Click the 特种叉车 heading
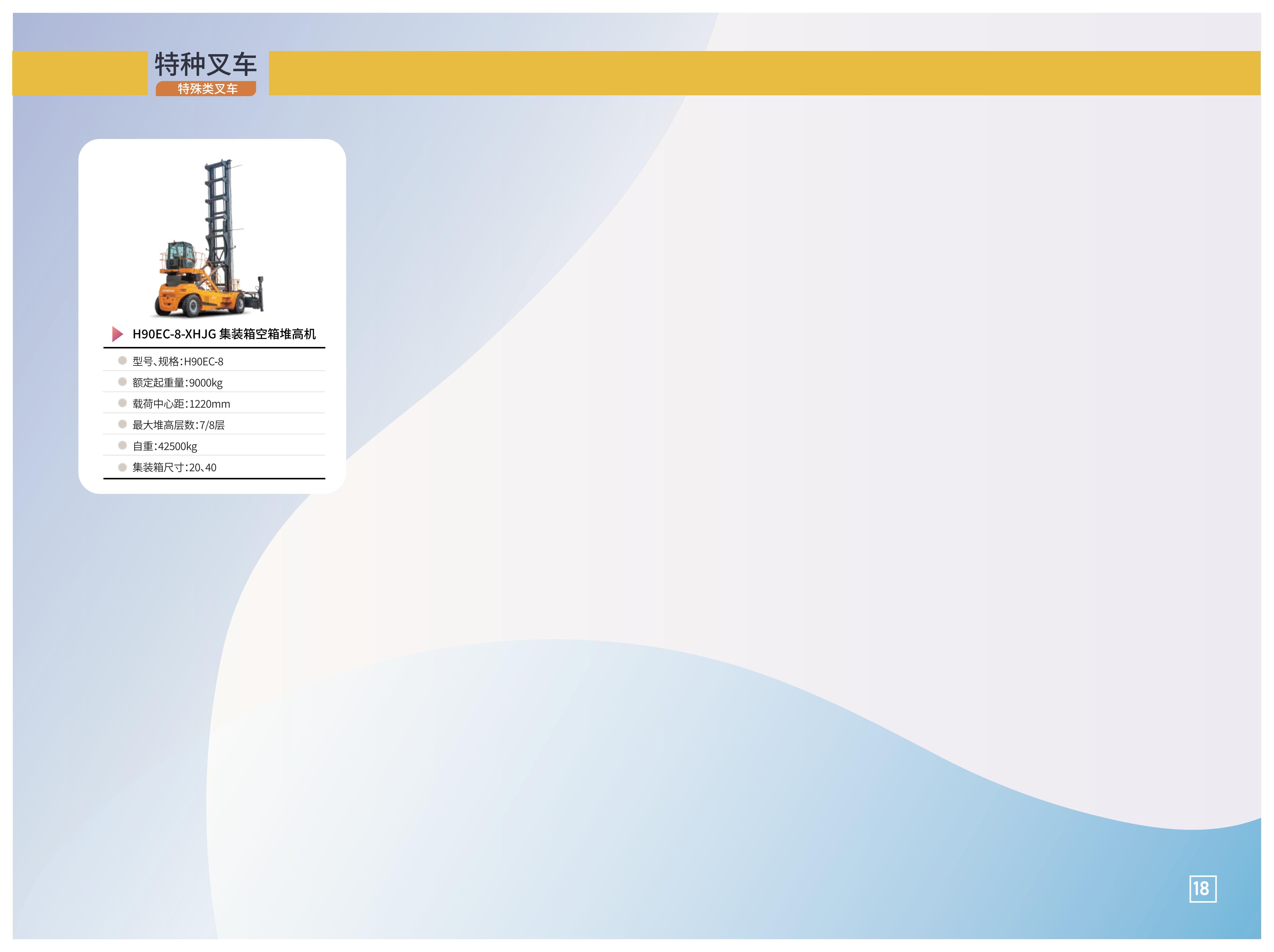This screenshot has height=952, width=1274. [206, 64]
